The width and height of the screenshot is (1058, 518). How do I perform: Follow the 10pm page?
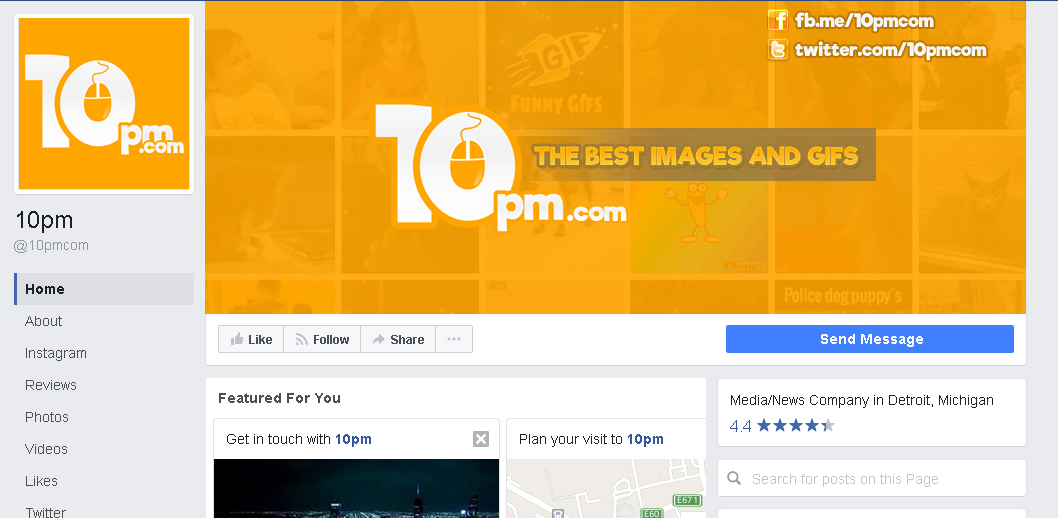[x=322, y=339]
